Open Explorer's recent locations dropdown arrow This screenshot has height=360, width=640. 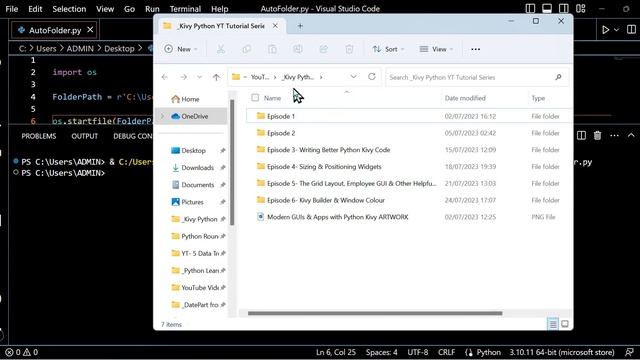[199, 77]
